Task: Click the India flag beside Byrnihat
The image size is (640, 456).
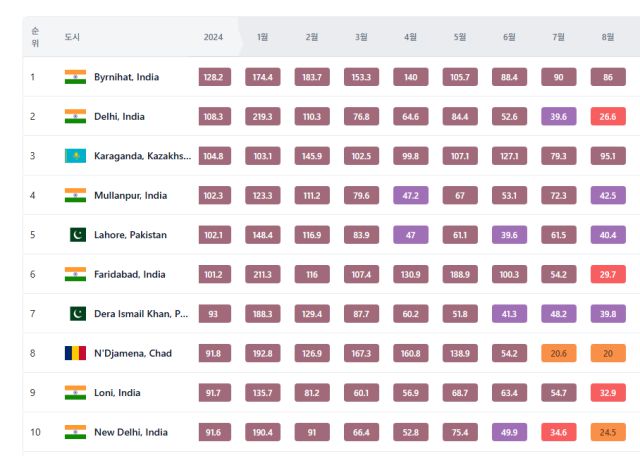Action: click(75, 77)
